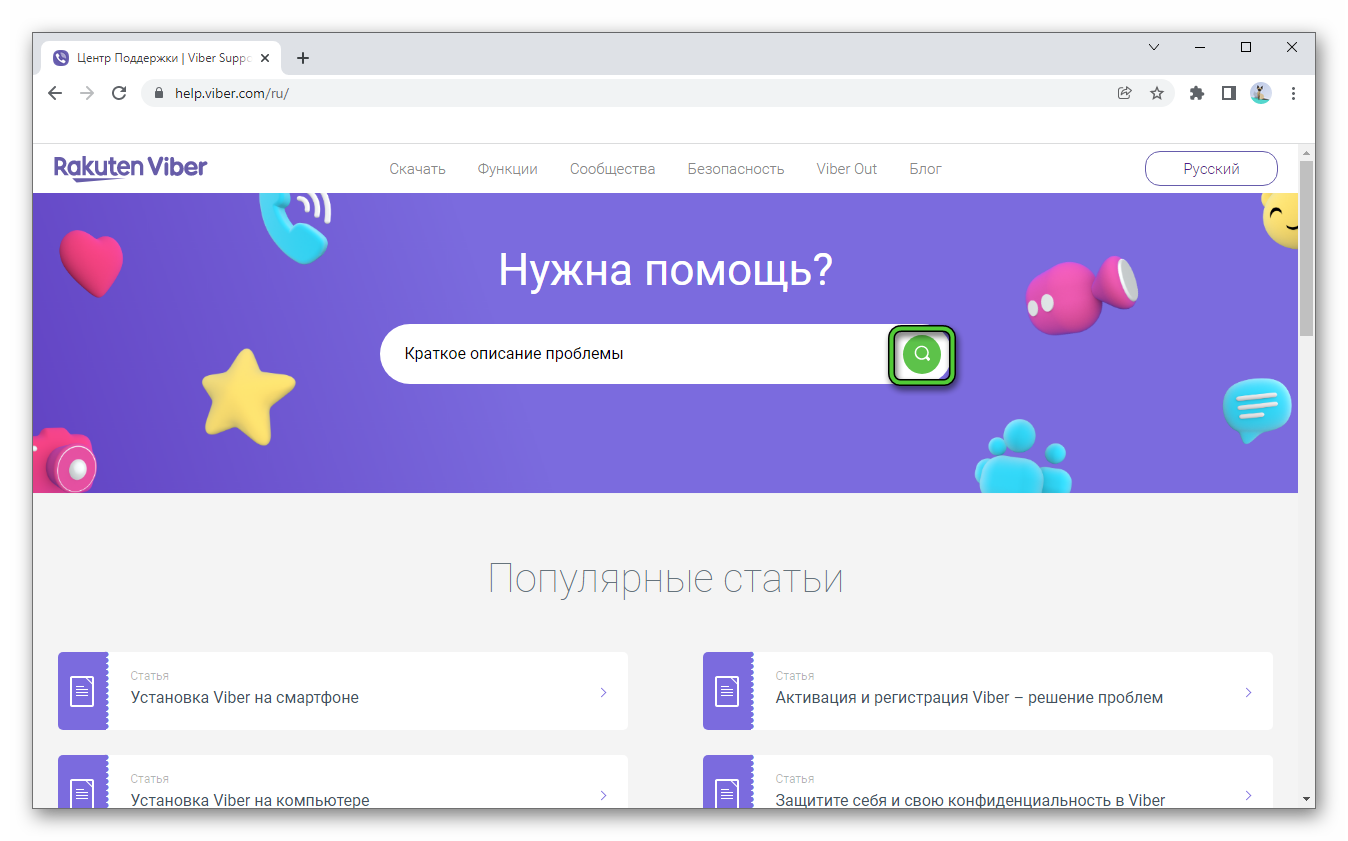This screenshot has height=841, width=1348.
Task: Toggle the browser side panel icon
Action: pos(1229,93)
